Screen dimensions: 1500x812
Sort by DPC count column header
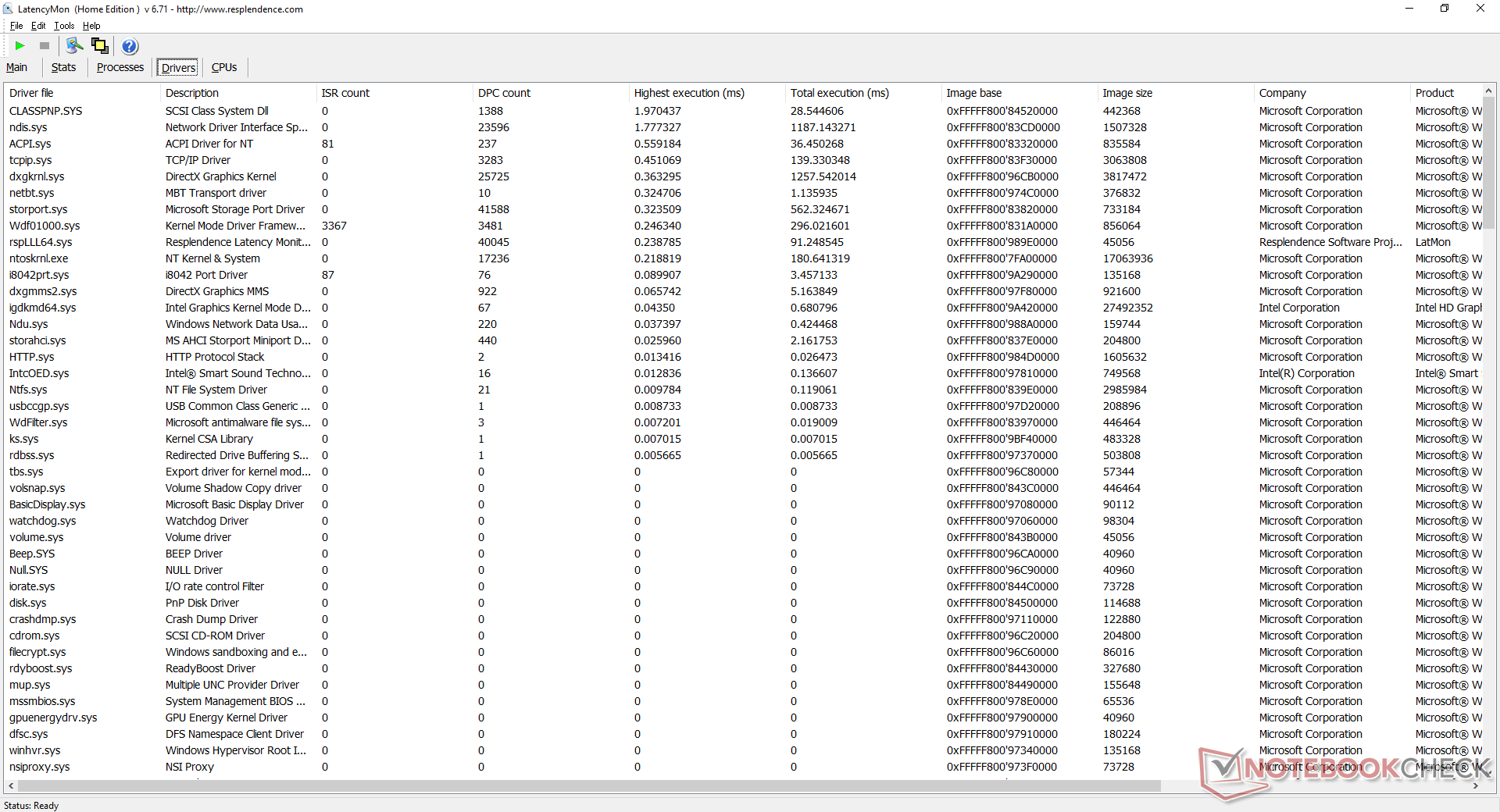551,93
